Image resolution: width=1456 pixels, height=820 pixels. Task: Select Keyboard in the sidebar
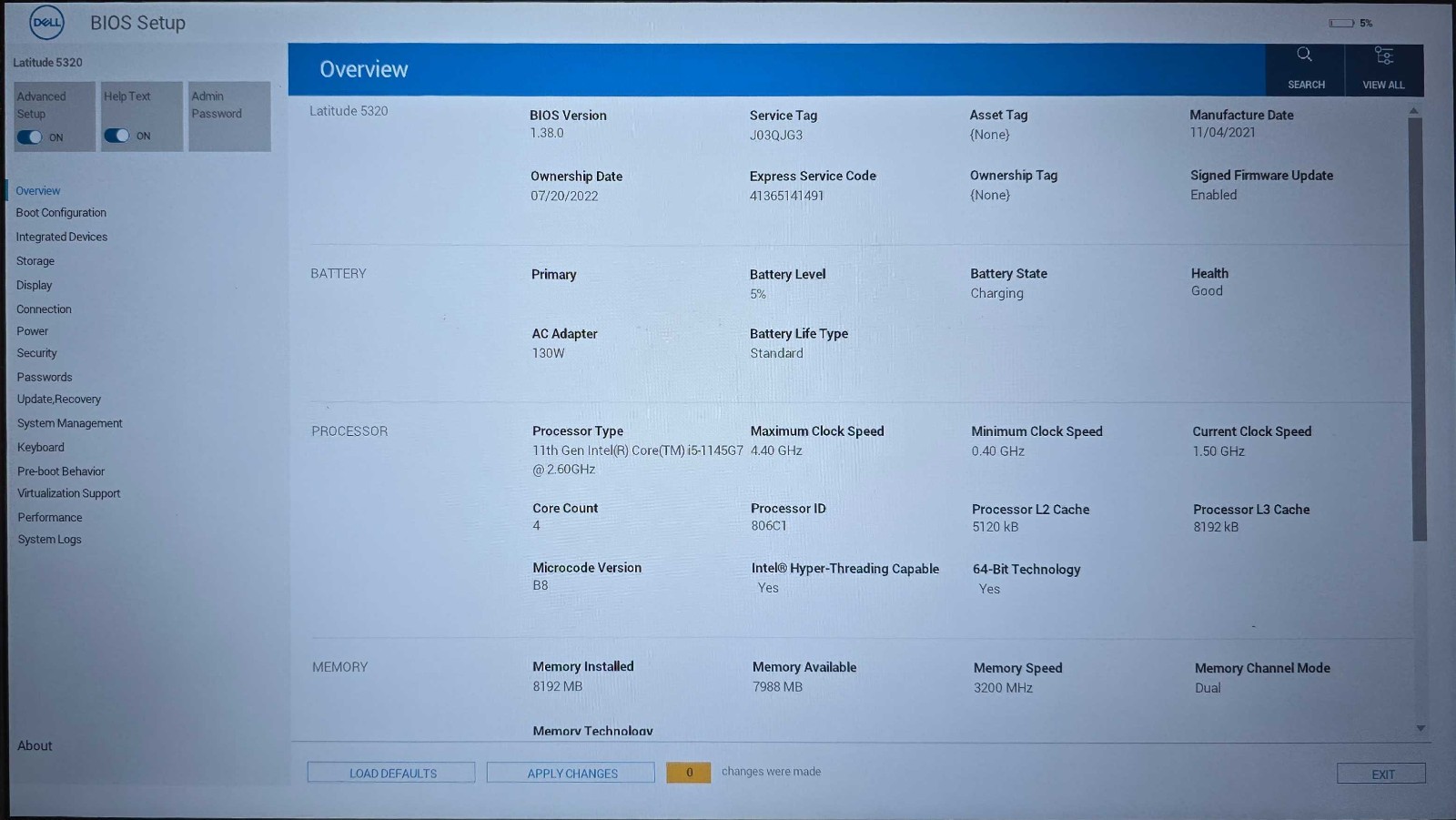pos(41,448)
